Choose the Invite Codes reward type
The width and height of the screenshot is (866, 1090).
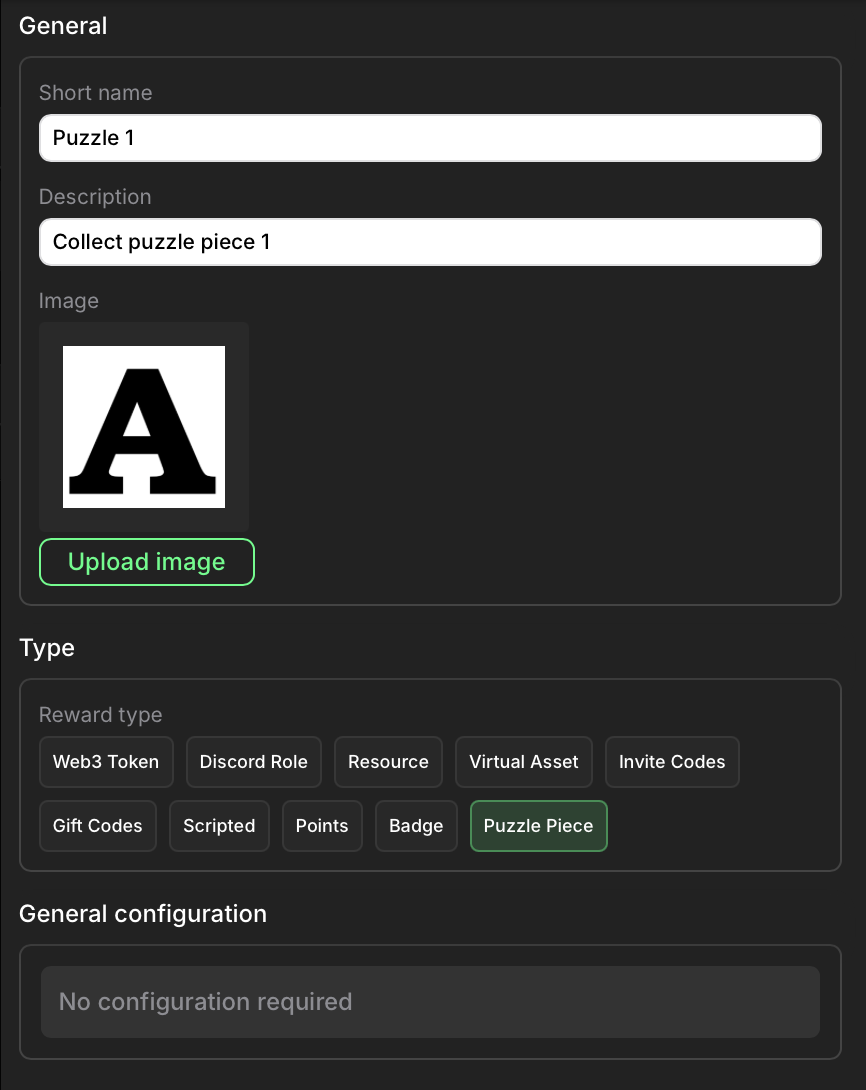click(x=672, y=762)
